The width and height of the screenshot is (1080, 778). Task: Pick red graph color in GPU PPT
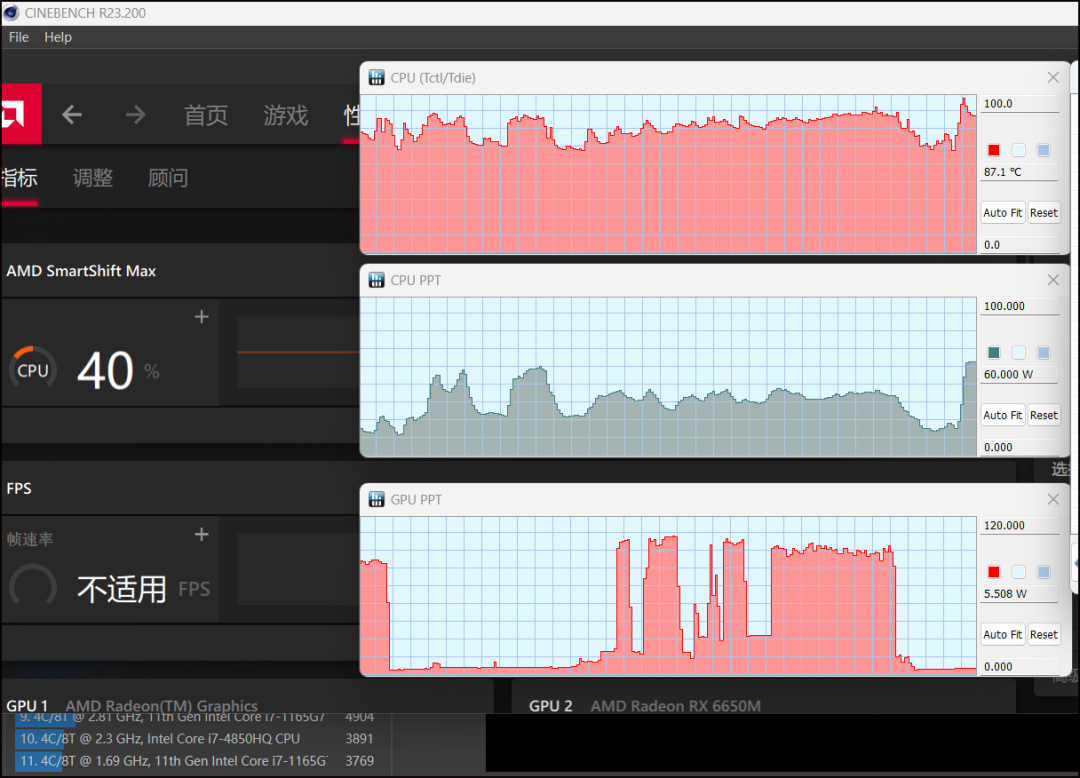[x=993, y=571]
